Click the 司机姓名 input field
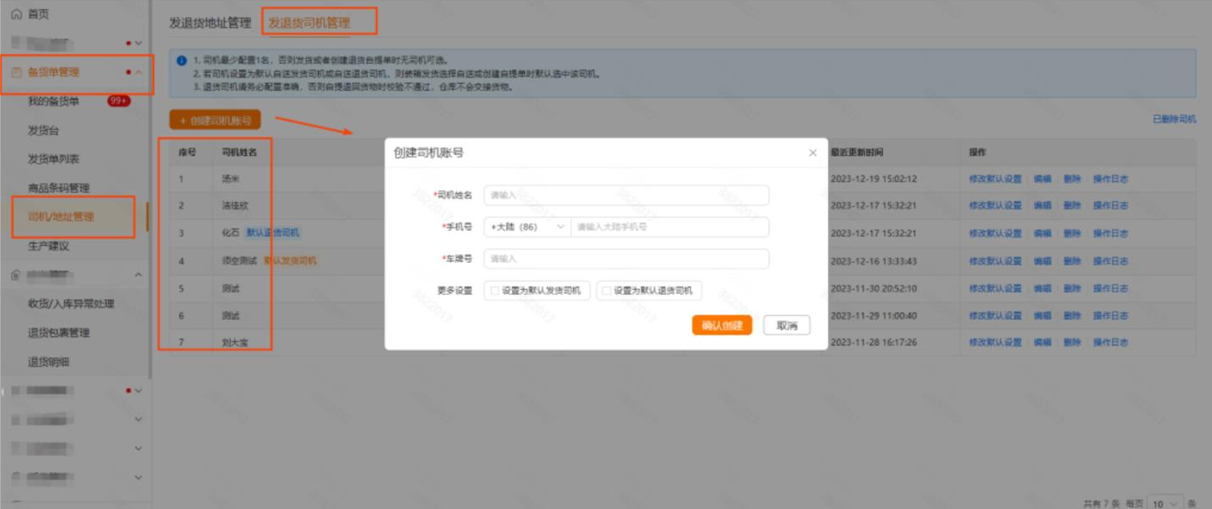Viewport: 1212px width, 509px height. 626,195
